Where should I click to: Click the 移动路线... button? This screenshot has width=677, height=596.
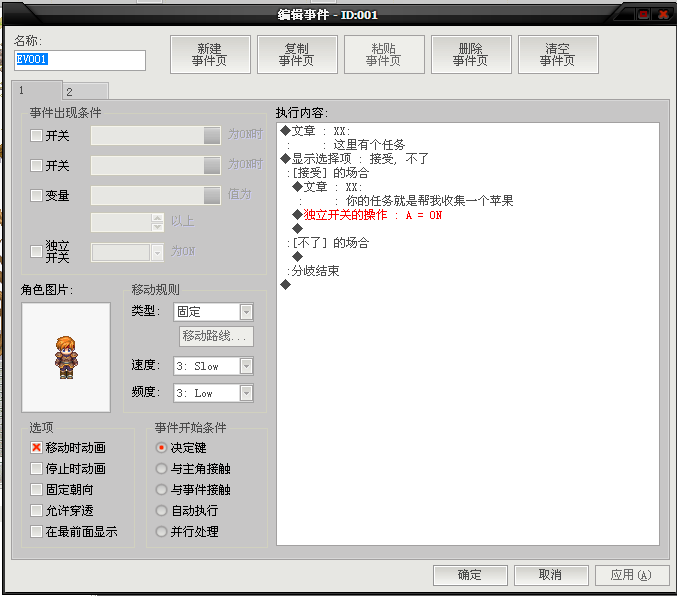216,336
